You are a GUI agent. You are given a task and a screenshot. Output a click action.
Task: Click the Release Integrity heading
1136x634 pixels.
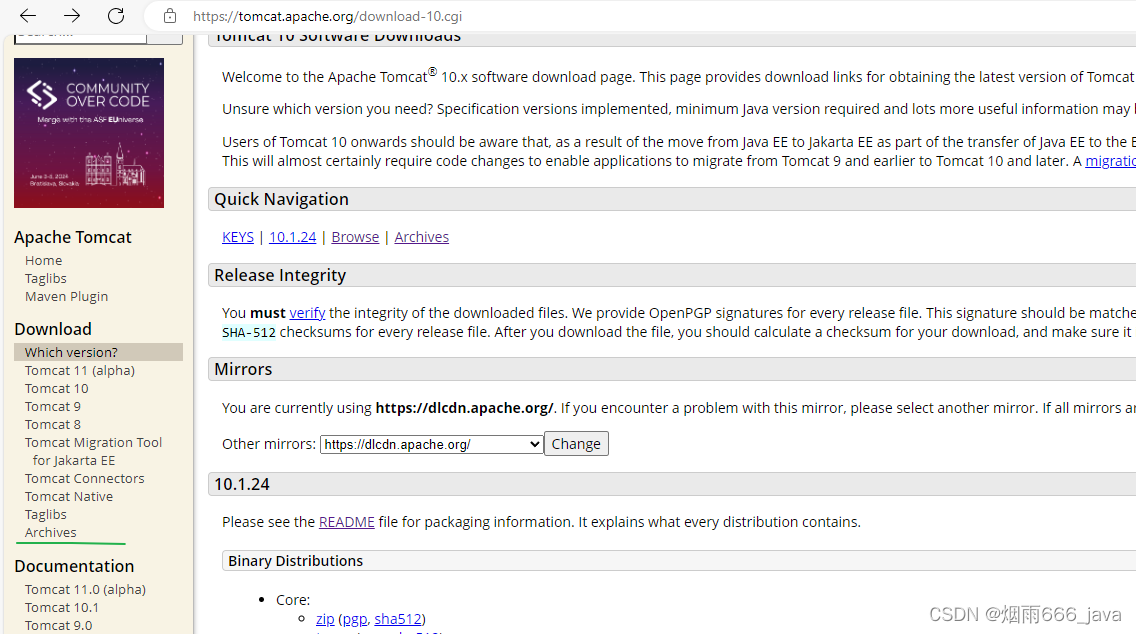pos(280,275)
